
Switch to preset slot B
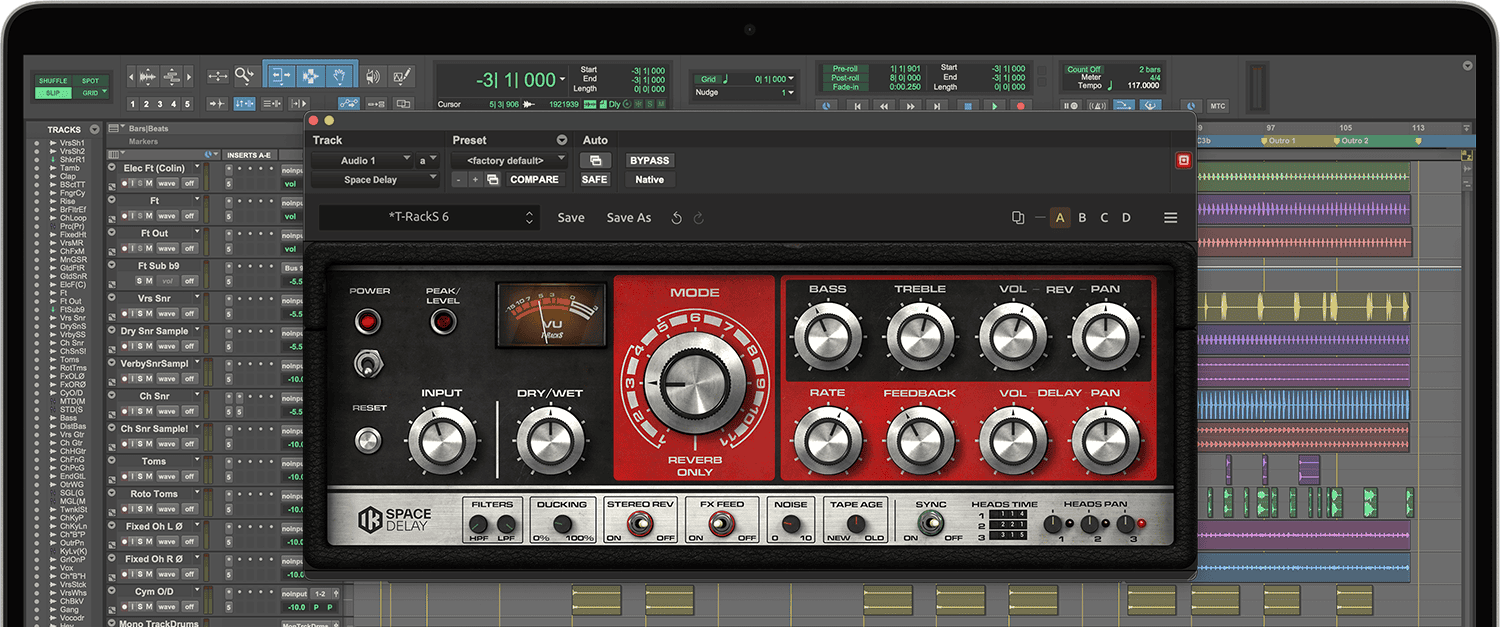pos(1082,218)
